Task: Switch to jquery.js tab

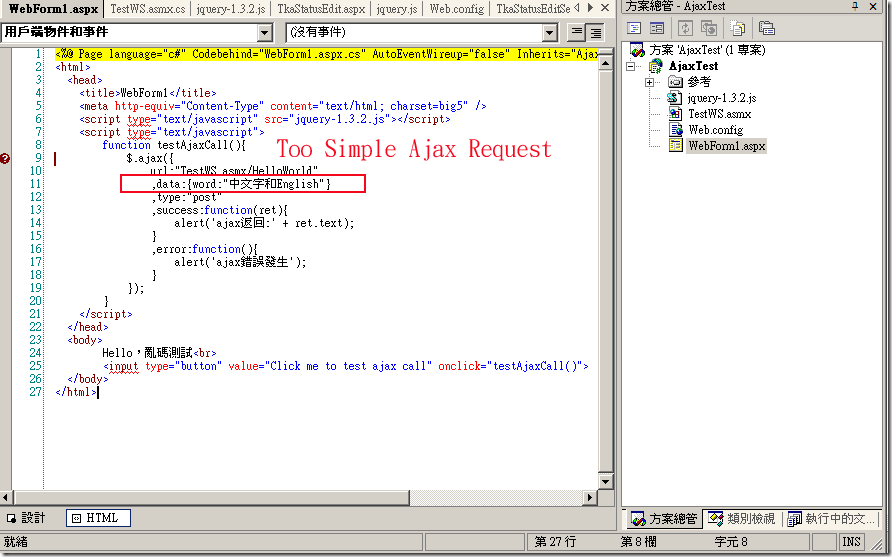Action: point(397,9)
